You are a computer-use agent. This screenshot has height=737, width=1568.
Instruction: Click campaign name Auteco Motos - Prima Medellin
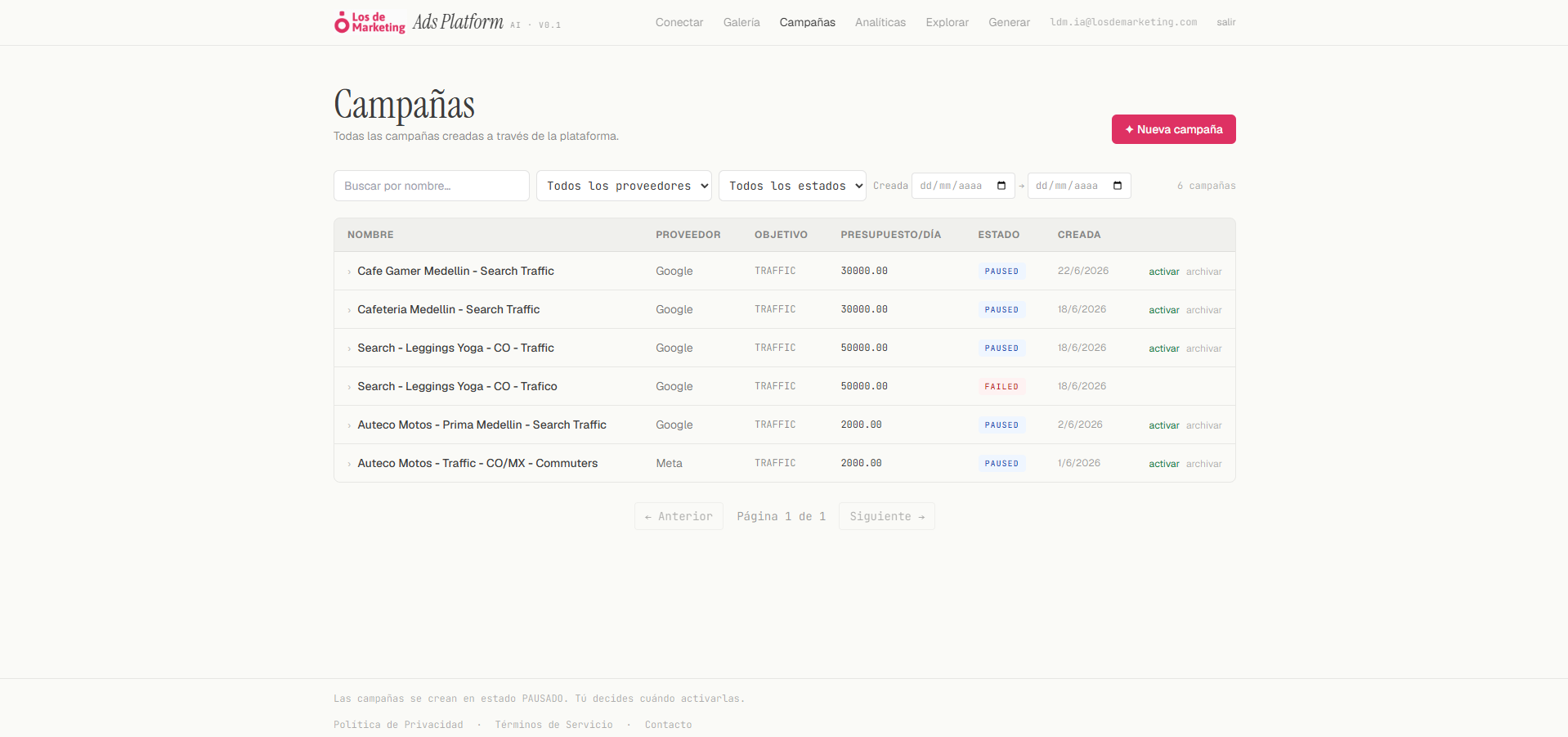482,425
